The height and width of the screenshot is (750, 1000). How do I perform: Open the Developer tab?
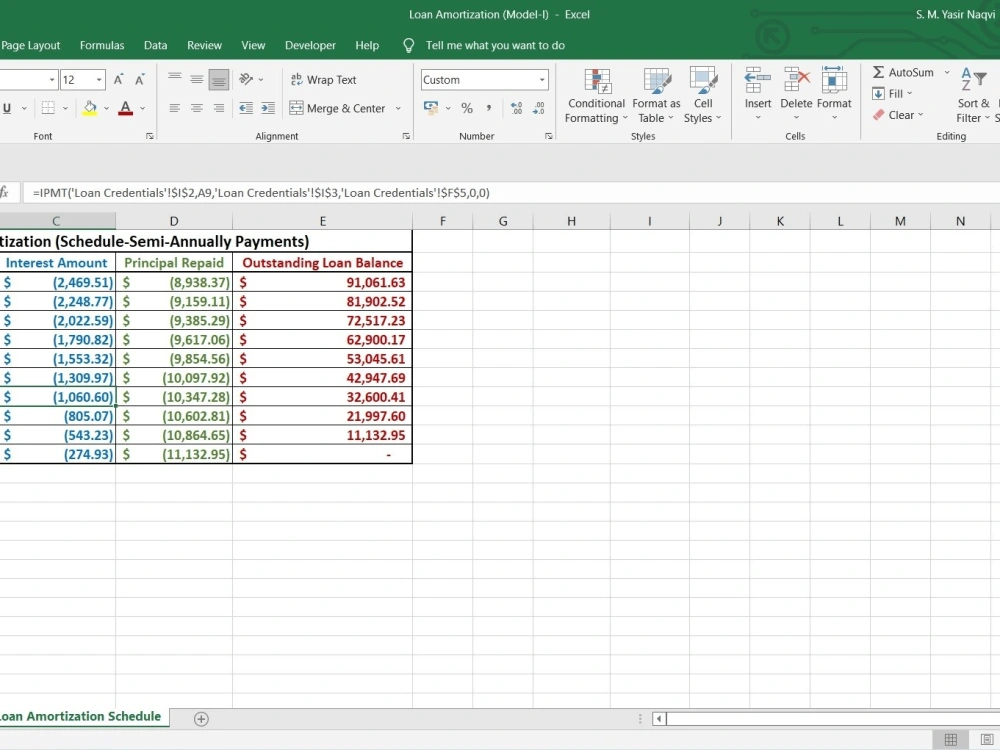310,45
